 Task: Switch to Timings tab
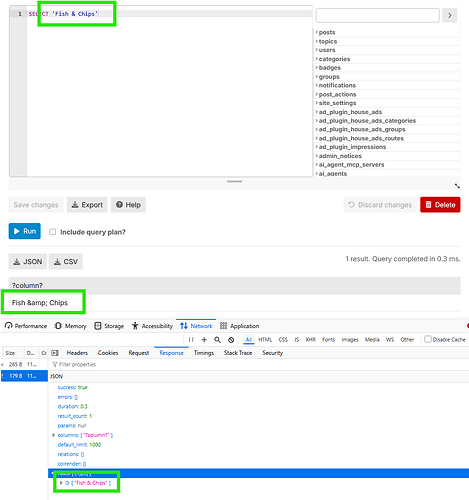(204, 353)
